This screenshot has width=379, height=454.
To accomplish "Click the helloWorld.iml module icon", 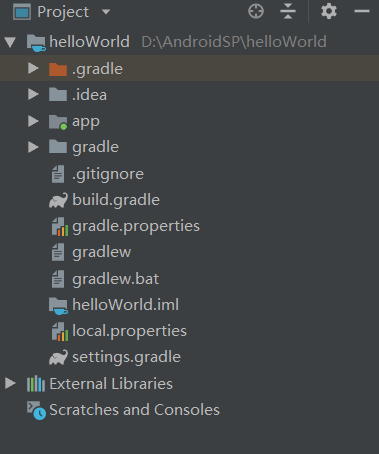I will tap(58, 306).
